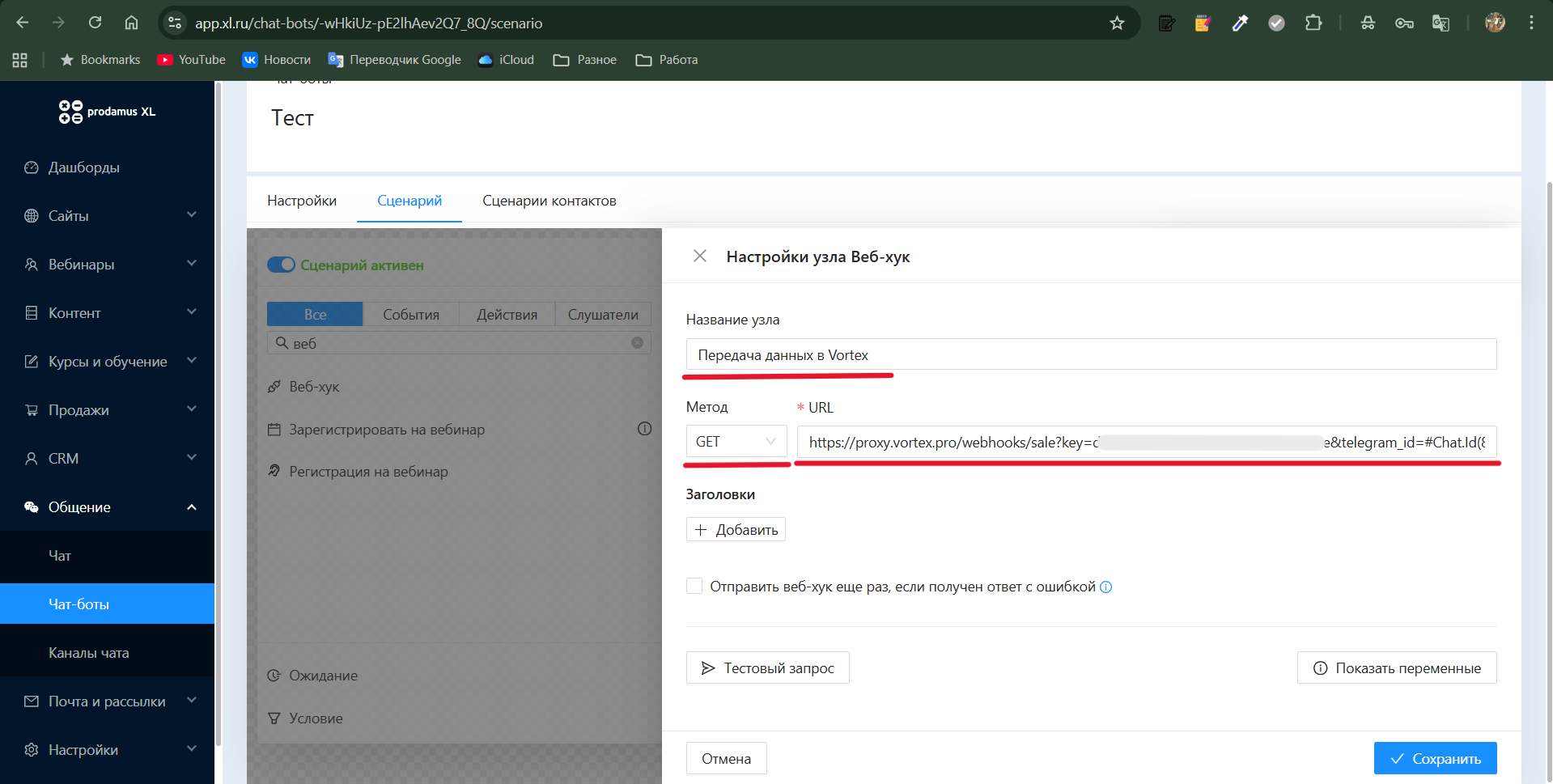The width and height of the screenshot is (1553, 784).
Task: Close the webhook node settings panel
Action: point(700,256)
